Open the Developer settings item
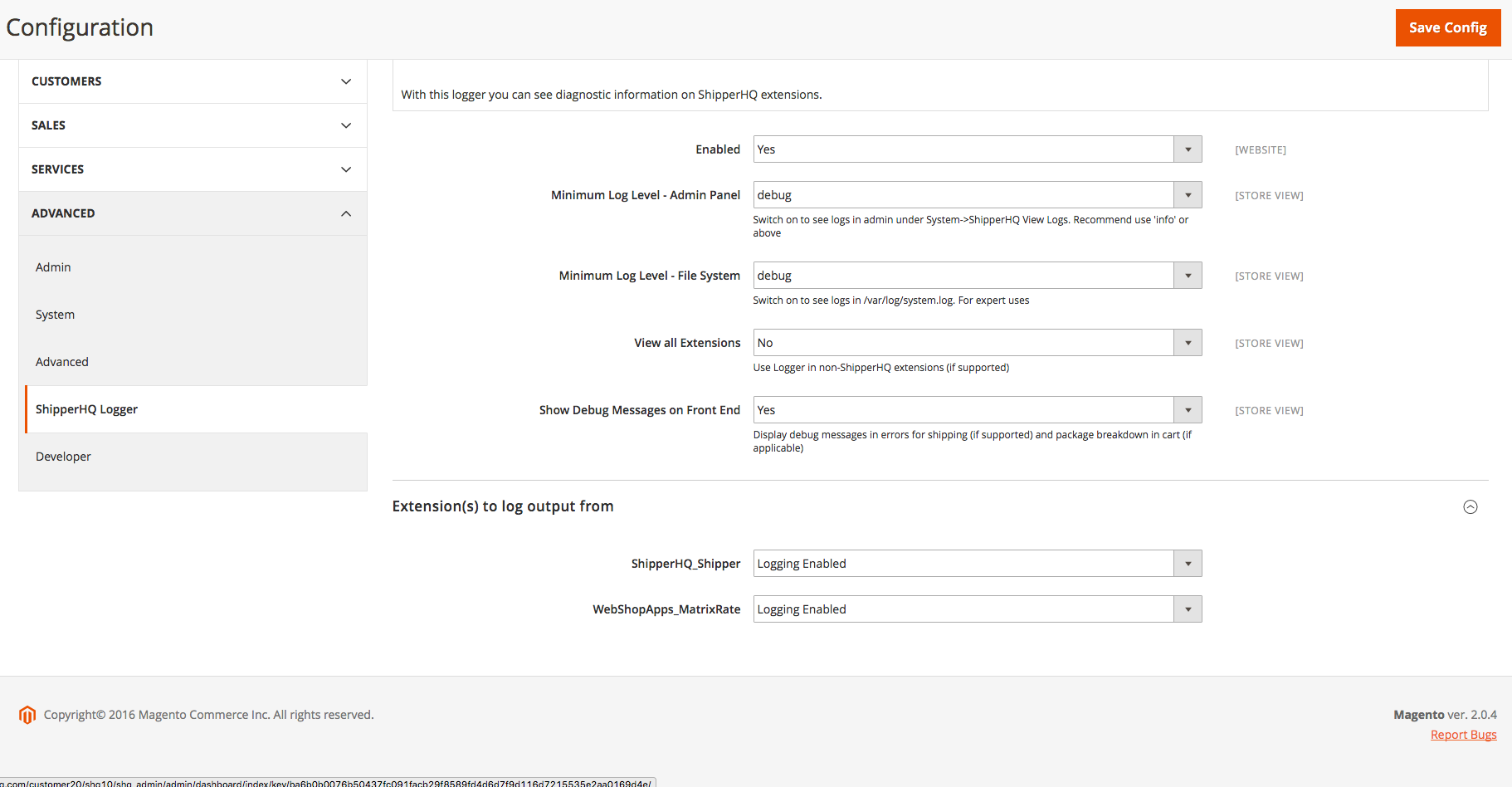Image resolution: width=1512 pixels, height=787 pixels. click(x=63, y=457)
